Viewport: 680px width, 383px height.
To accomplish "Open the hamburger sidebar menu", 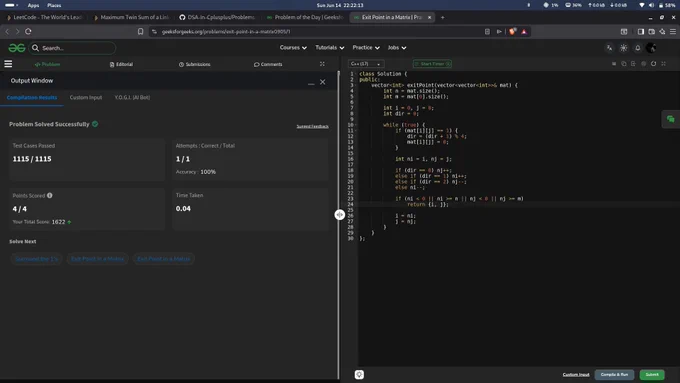I will click(8, 64).
